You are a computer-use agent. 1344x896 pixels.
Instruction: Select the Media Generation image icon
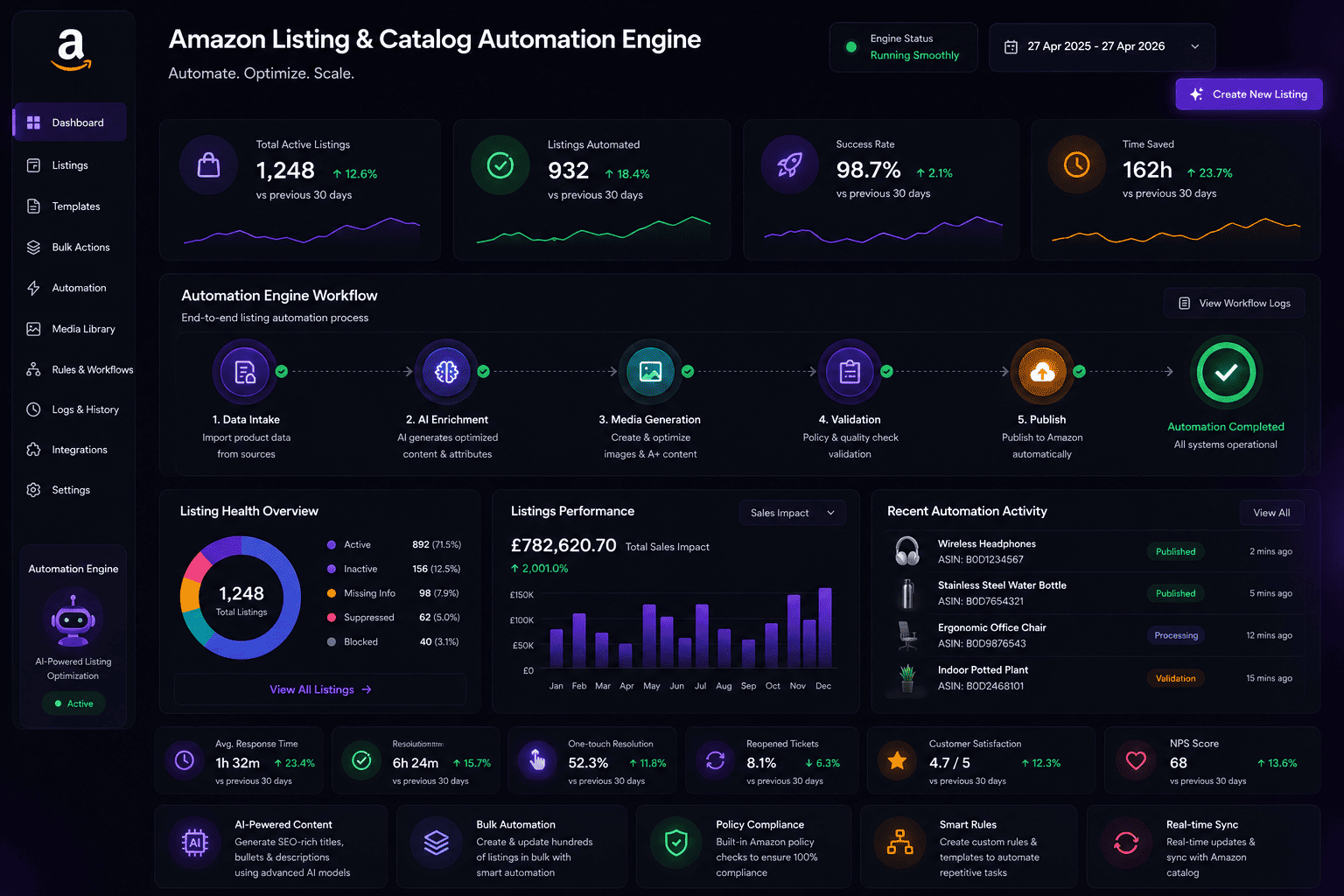pyautogui.click(x=650, y=373)
